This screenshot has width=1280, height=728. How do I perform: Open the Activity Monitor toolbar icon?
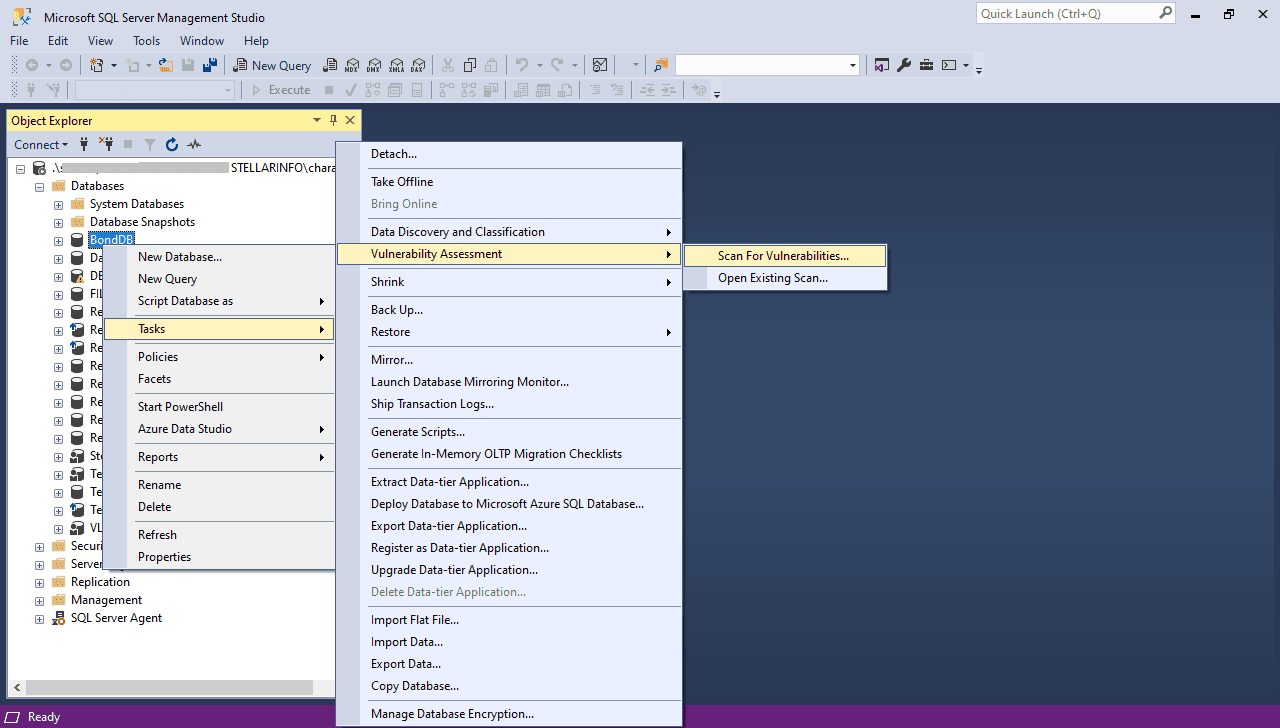(x=600, y=65)
